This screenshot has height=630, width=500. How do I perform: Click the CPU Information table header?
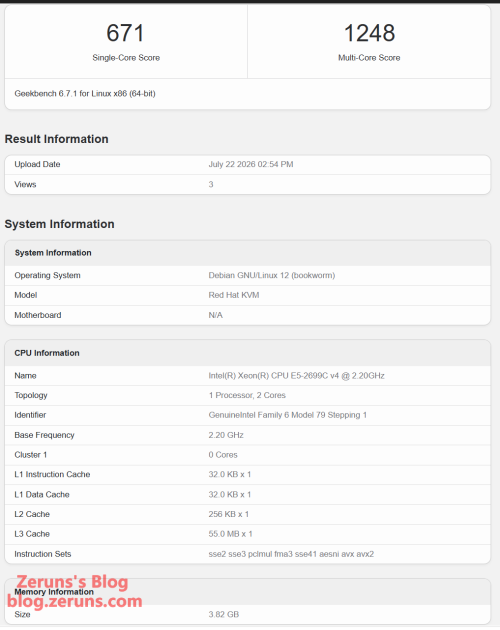click(x=248, y=353)
